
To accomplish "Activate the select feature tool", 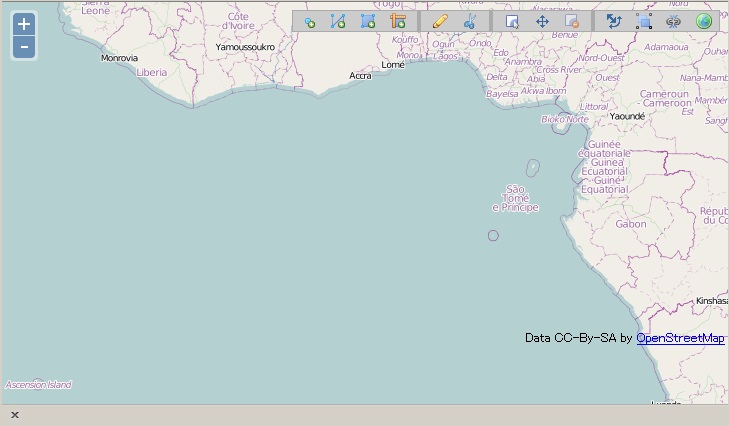I will [513, 22].
